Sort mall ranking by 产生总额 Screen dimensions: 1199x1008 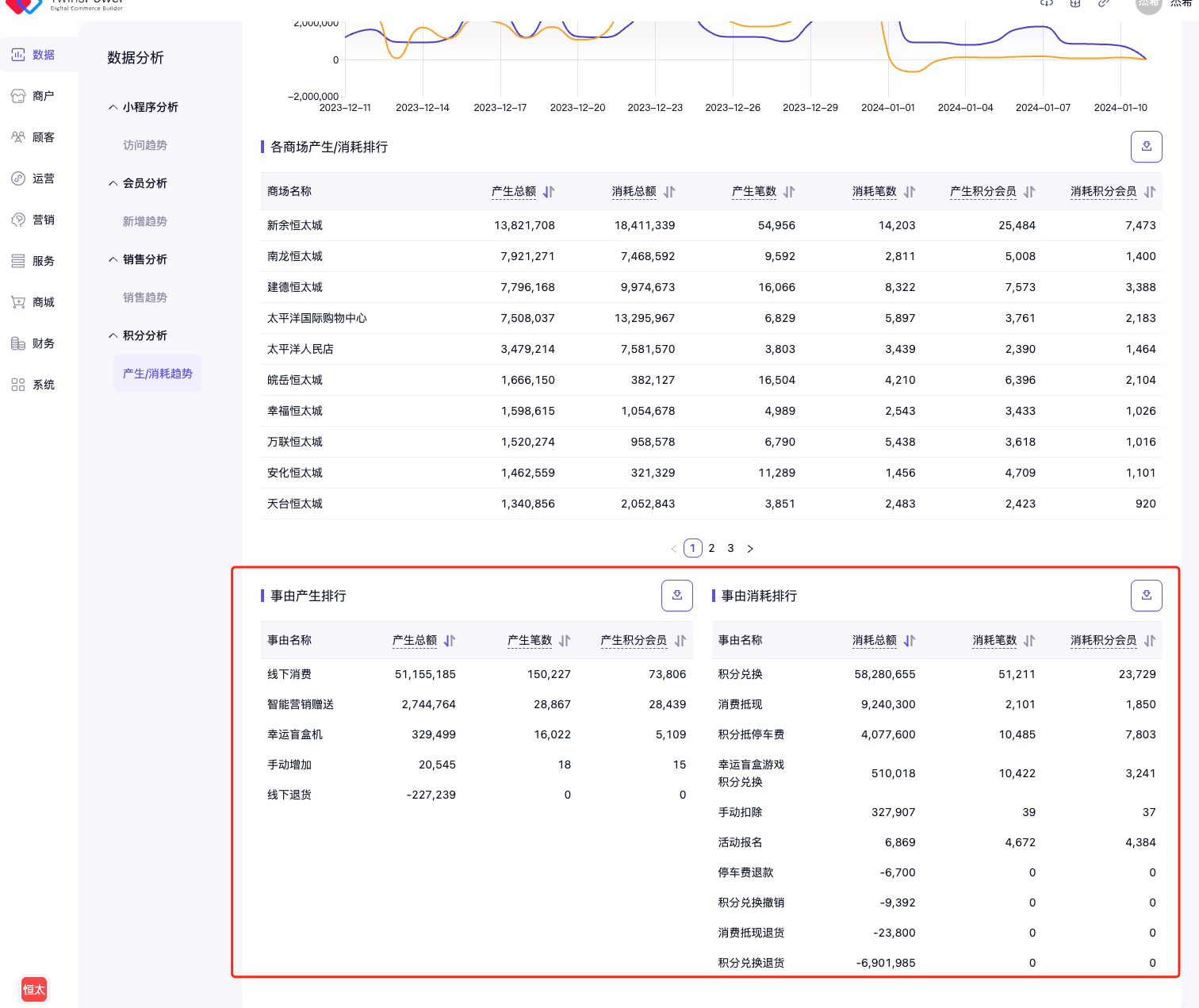tap(549, 192)
